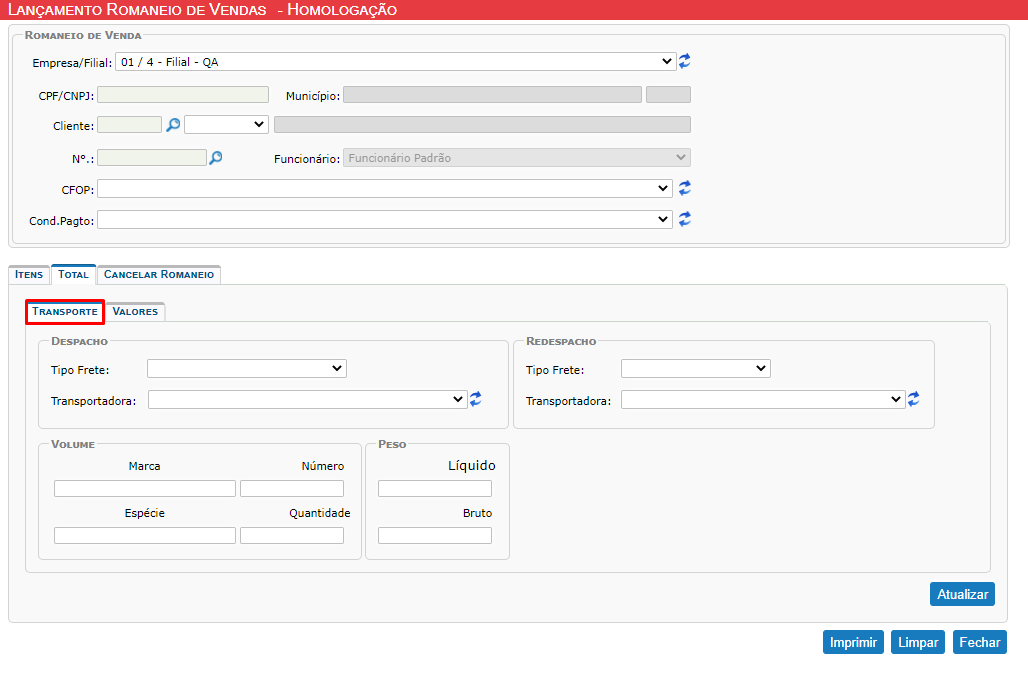This screenshot has height=674, width=1028.
Task: Choose Tipo Frete under Despacho
Action: click(247, 368)
